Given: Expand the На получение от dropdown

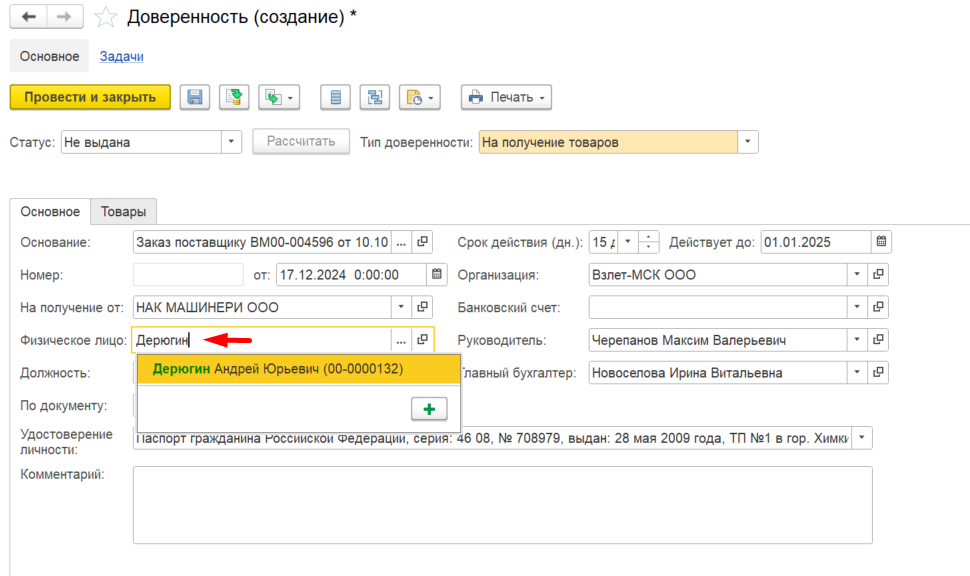Looking at the screenshot, I should click(401, 307).
